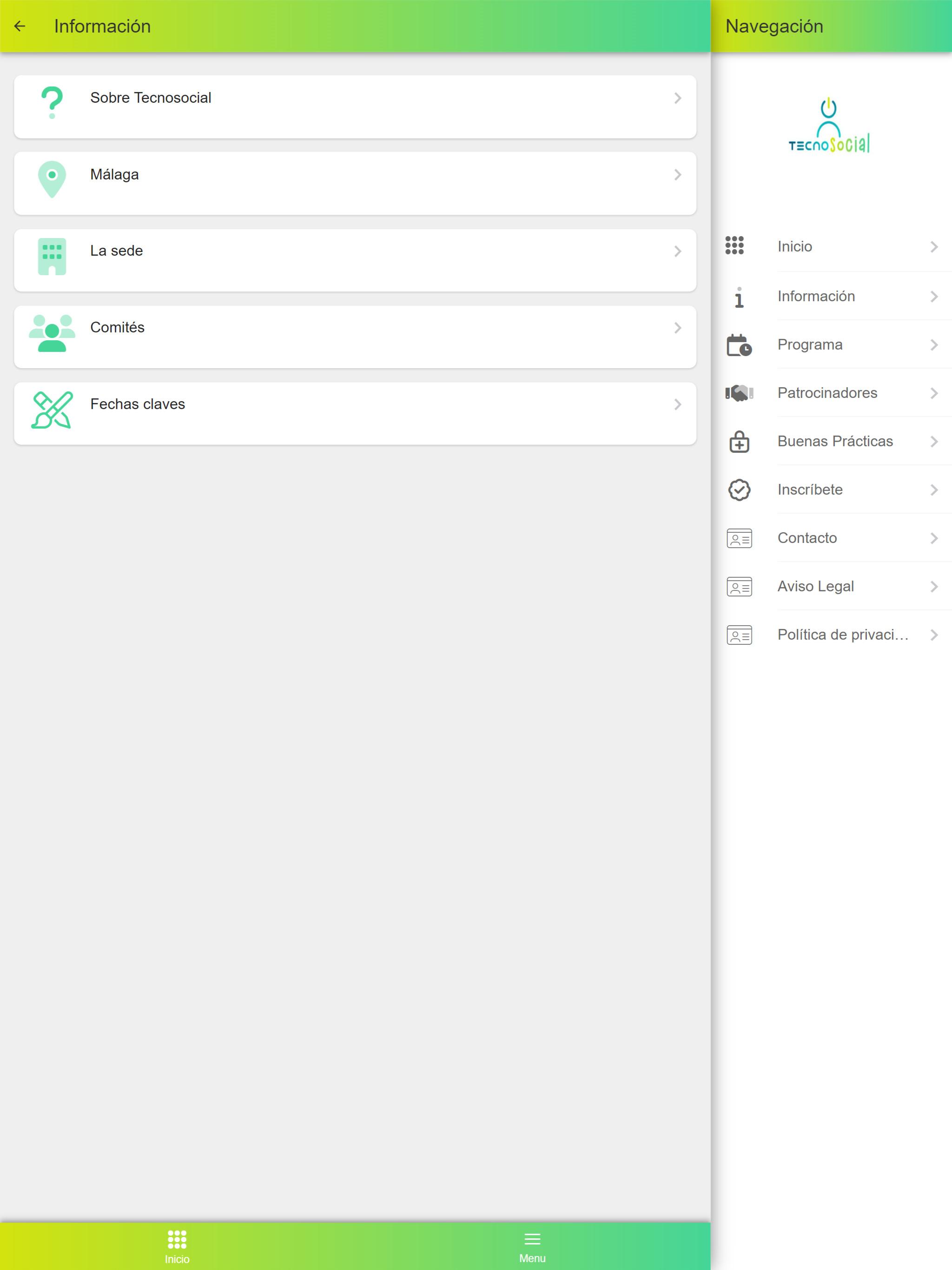The height and width of the screenshot is (1270, 952).
Task: Open Política de privacidad menu entry
Action: [x=832, y=635]
